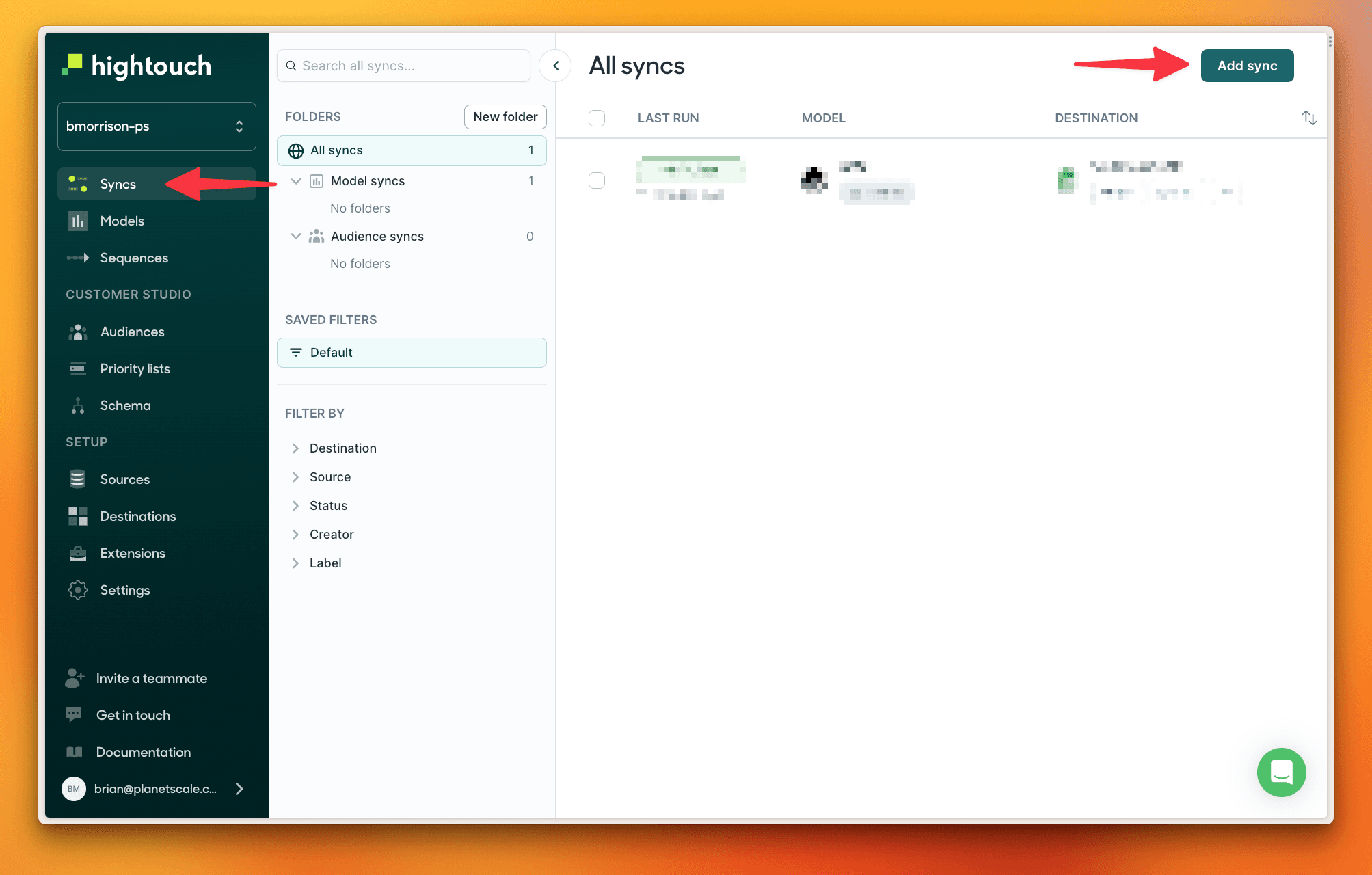Click the Search all syncs input field
Image resolution: width=1372 pixels, height=875 pixels.
point(402,65)
